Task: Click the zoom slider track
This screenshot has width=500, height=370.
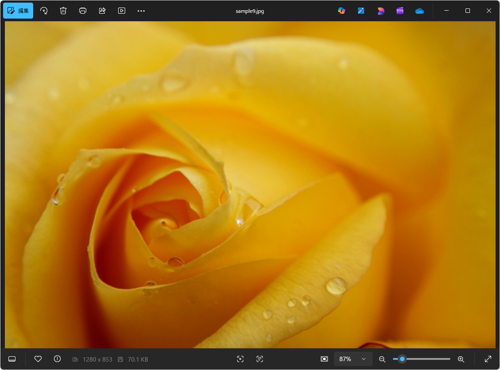Action: [422, 359]
